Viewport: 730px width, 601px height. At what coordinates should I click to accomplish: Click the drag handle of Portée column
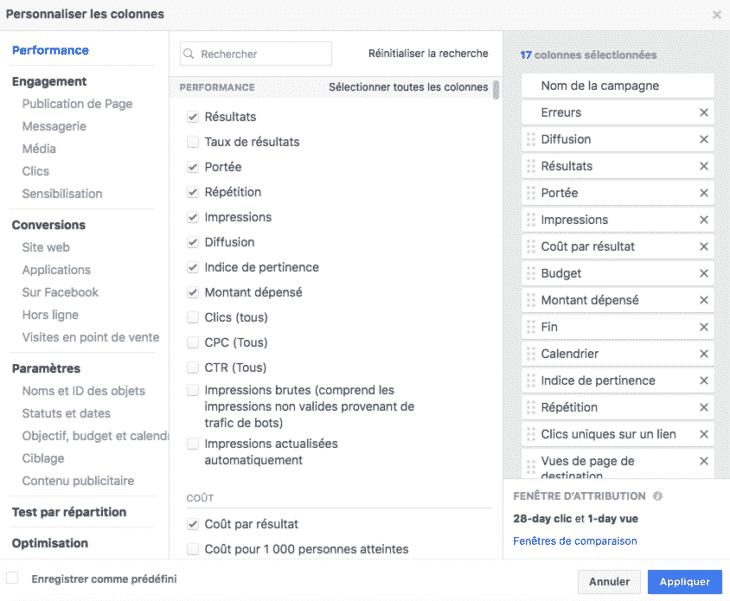tap(530, 193)
